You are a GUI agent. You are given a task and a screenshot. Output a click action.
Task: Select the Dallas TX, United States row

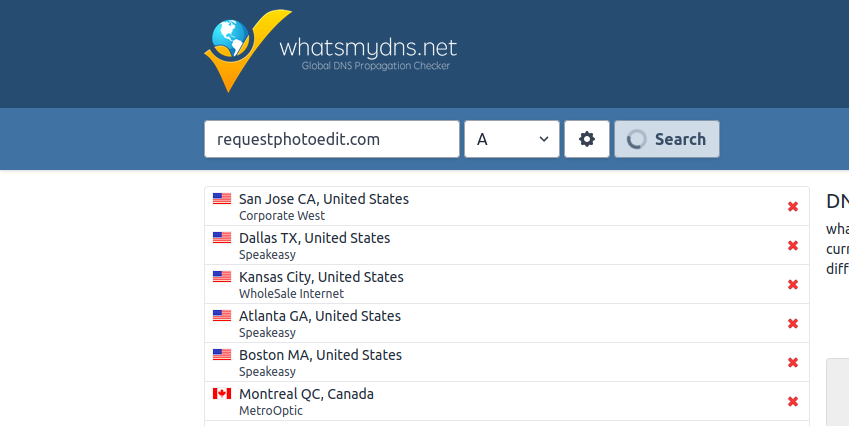click(507, 245)
